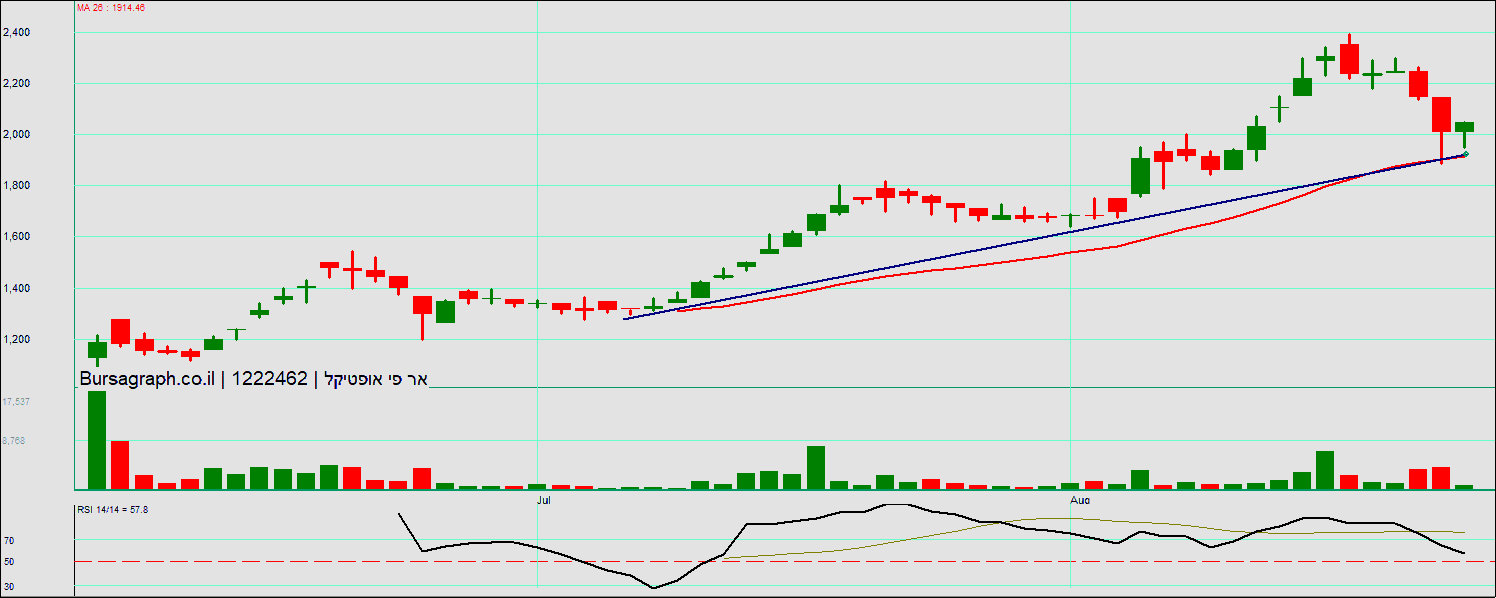This screenshot has width=1496, height=598.
Task: Select the 1,600 price level label
Action: click(x=16, y=238)
